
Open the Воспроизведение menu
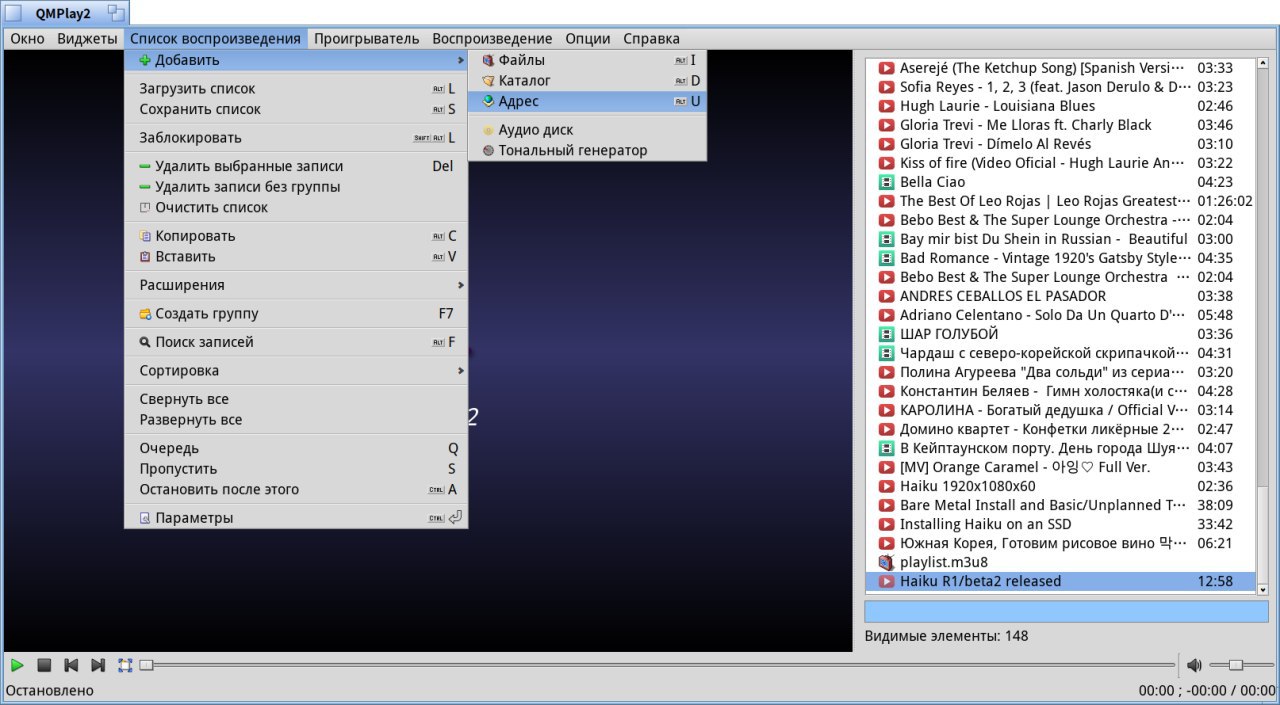(x=492, y=39)
